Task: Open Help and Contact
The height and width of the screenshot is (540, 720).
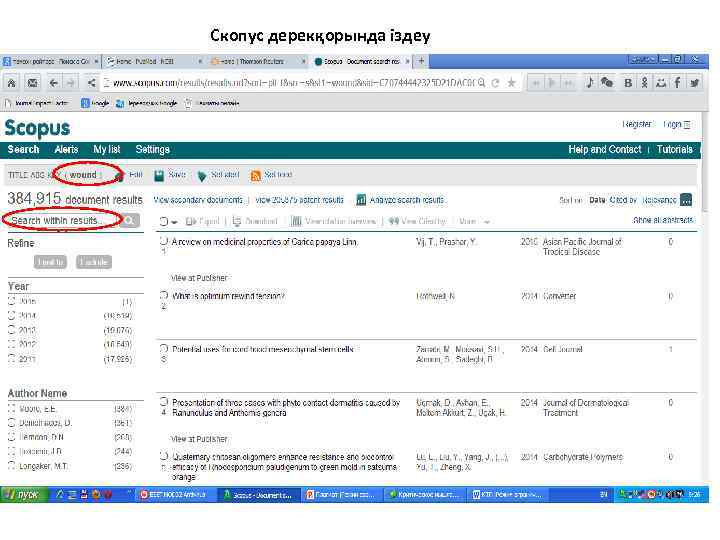Action: click(604, 150)
